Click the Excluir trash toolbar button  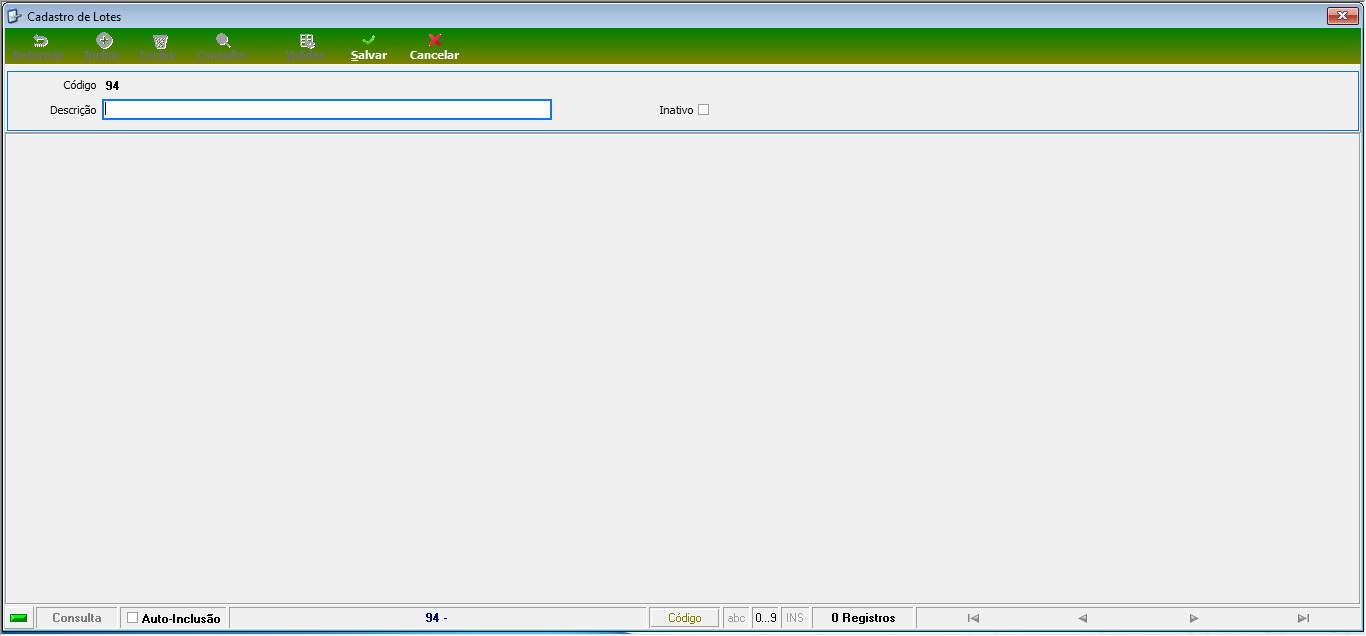pos(159,47)
